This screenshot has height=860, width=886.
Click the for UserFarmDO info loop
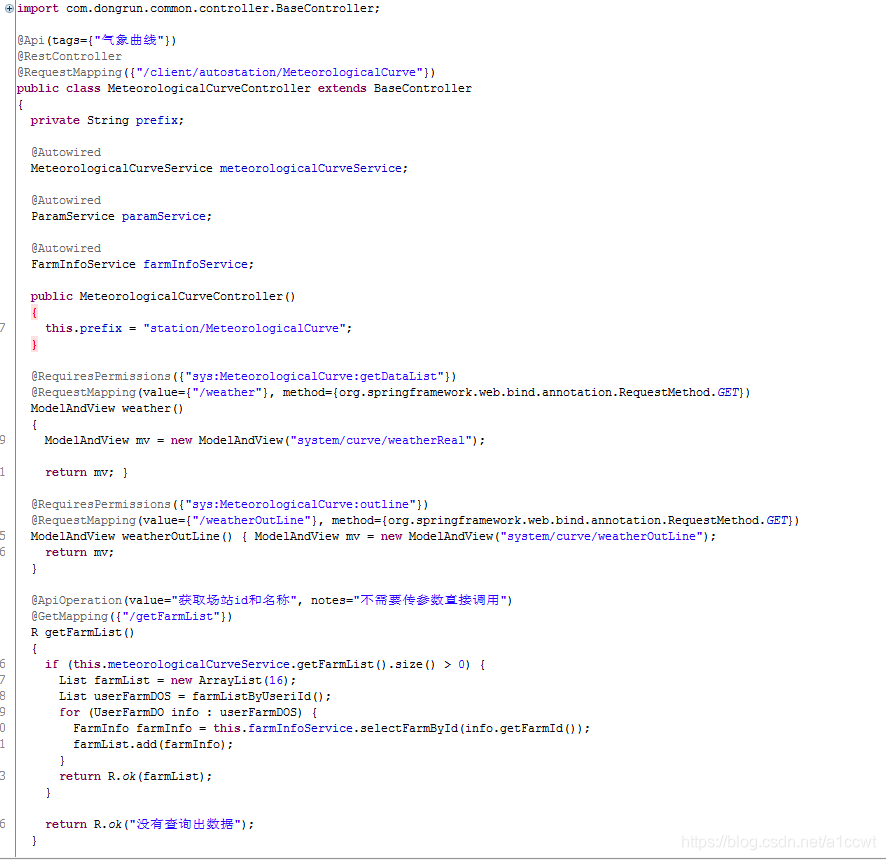coord(188,713)
